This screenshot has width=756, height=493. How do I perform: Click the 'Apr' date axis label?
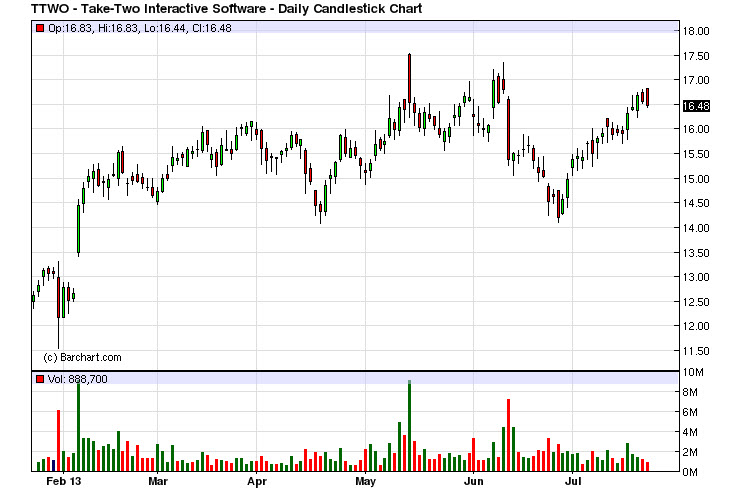256,481
